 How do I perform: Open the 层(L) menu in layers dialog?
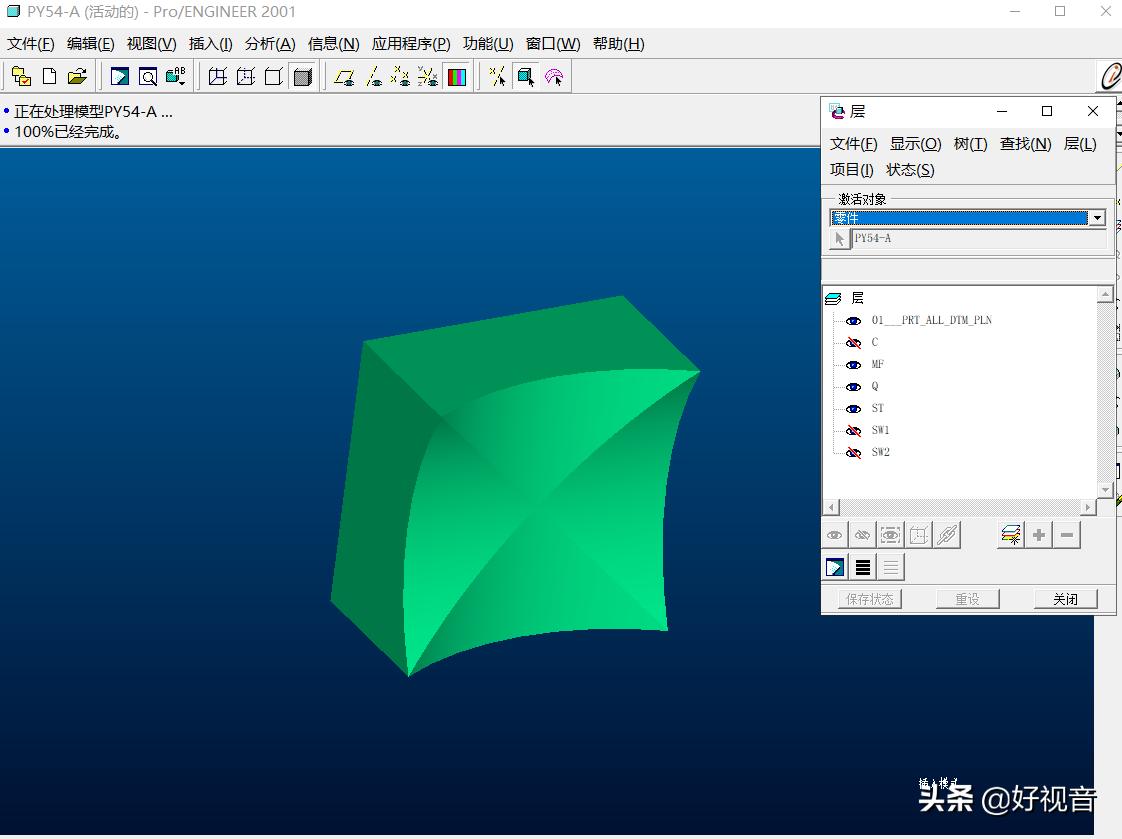pyautogui.click(x=1080, y=144)
